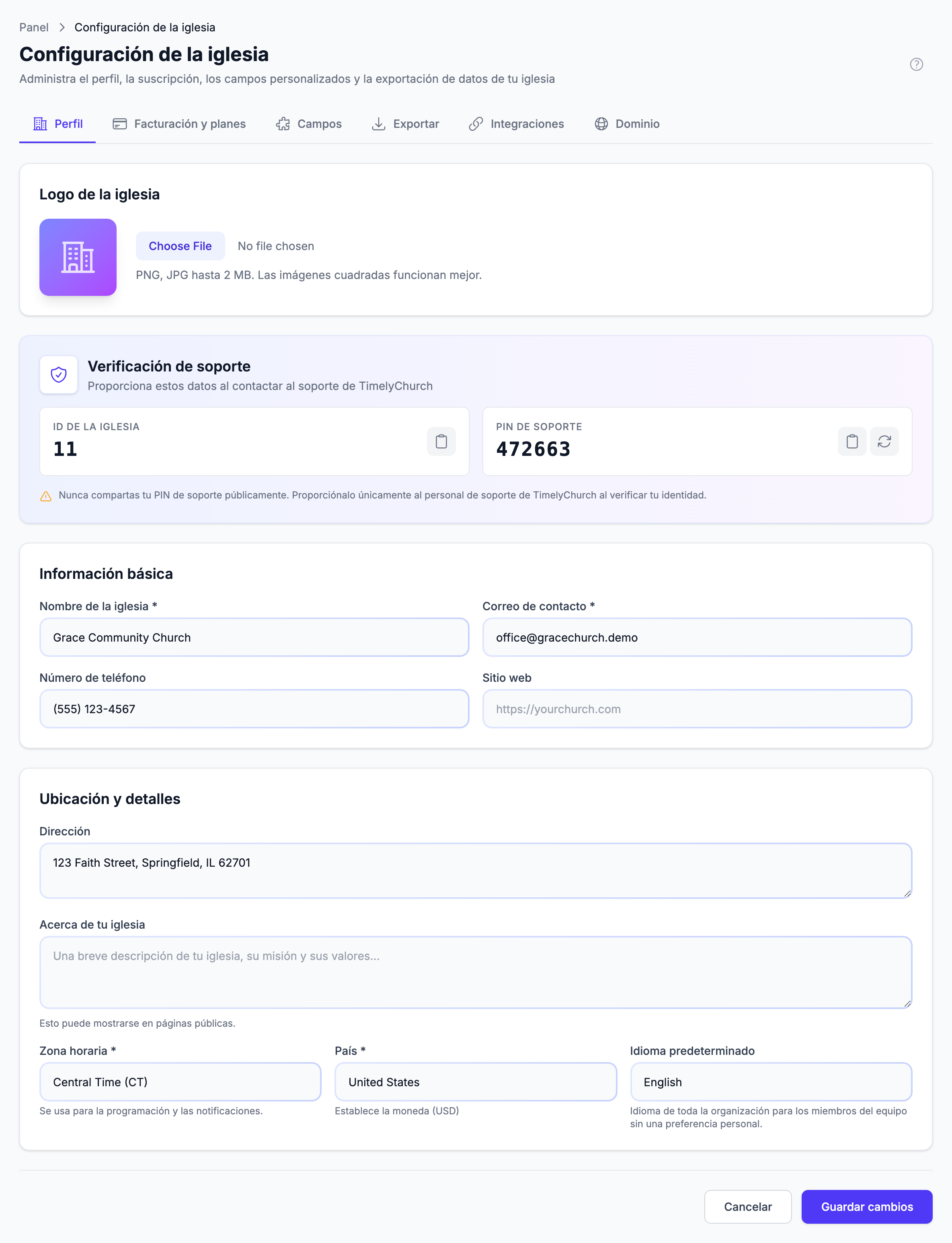952x1243 pixels.
Task: Open the Exportar tab
Action: (x=405, y=124)
